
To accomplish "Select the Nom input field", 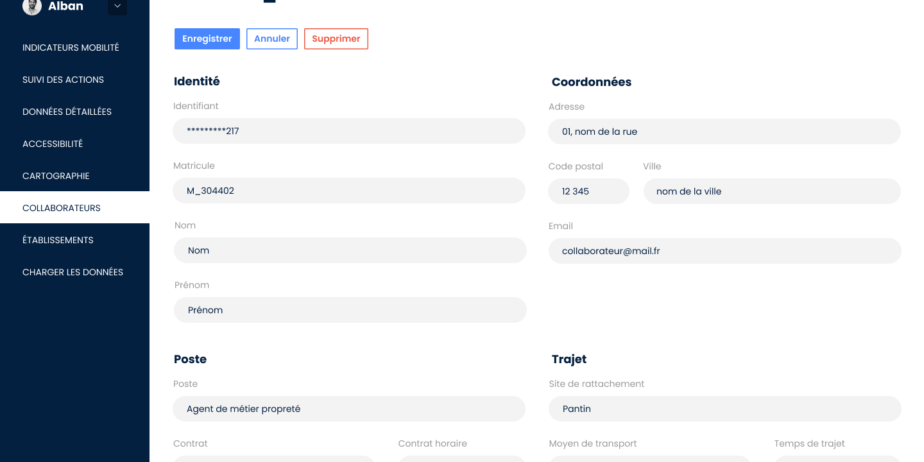I will coord(350,250).
